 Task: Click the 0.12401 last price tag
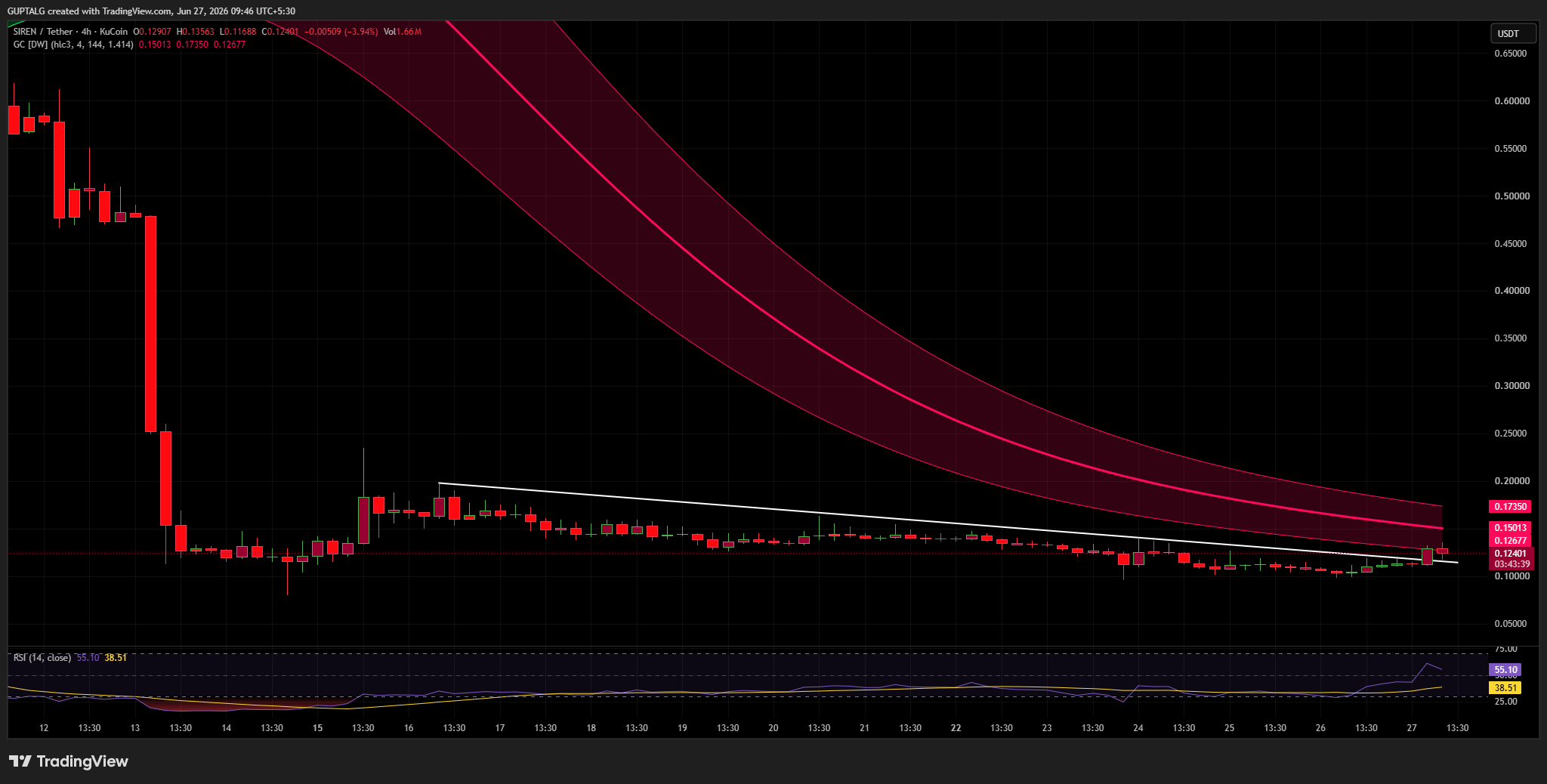[1510, 554]
